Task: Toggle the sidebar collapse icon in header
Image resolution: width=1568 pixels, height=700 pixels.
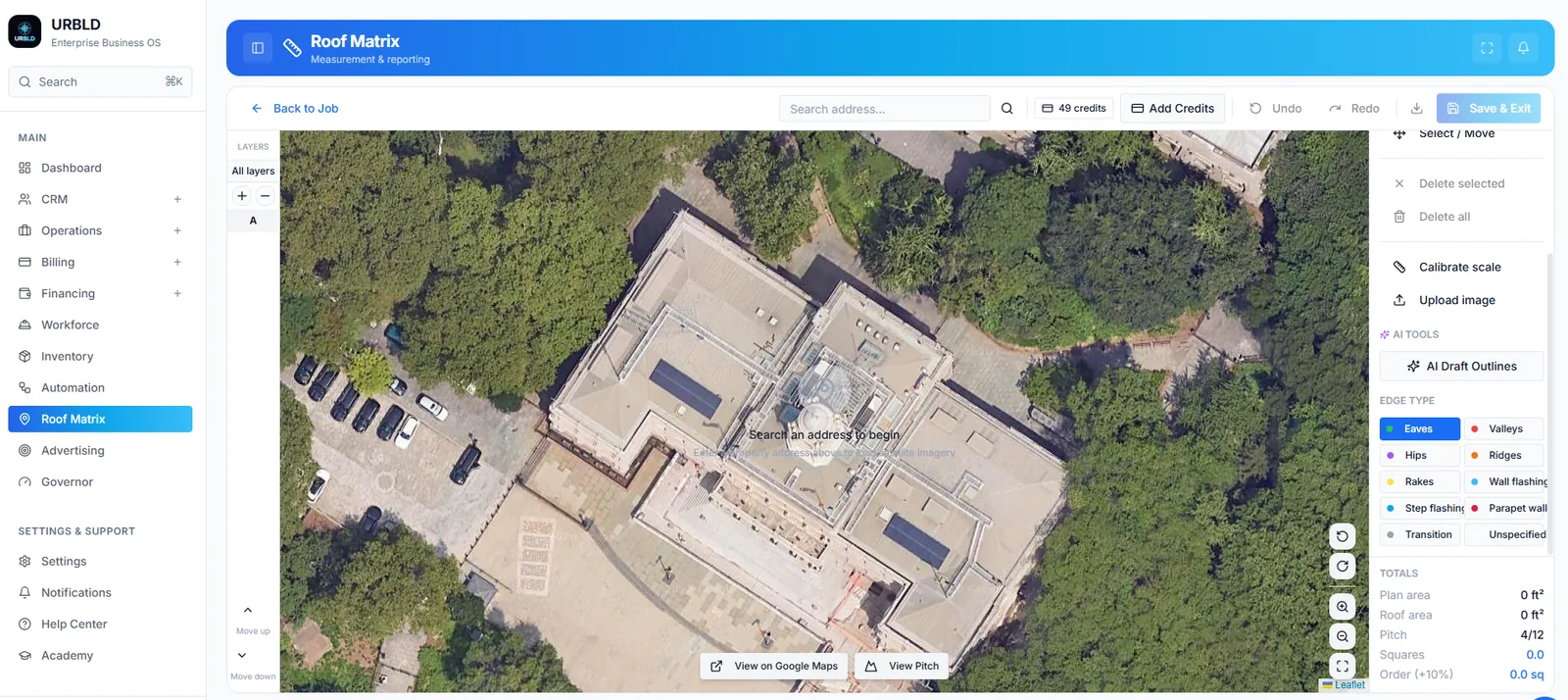Action: [258, 48]
